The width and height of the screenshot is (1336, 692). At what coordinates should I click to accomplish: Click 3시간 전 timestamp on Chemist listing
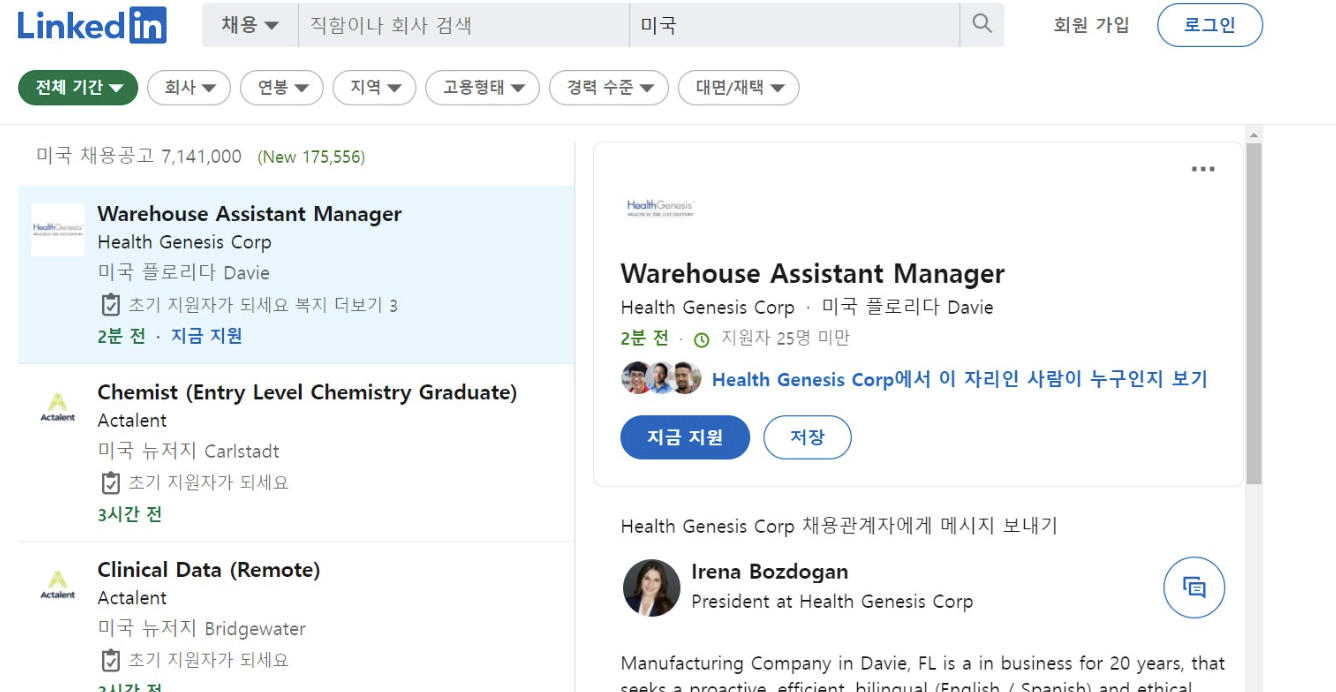pyautogui.click(x=130, y=515)
